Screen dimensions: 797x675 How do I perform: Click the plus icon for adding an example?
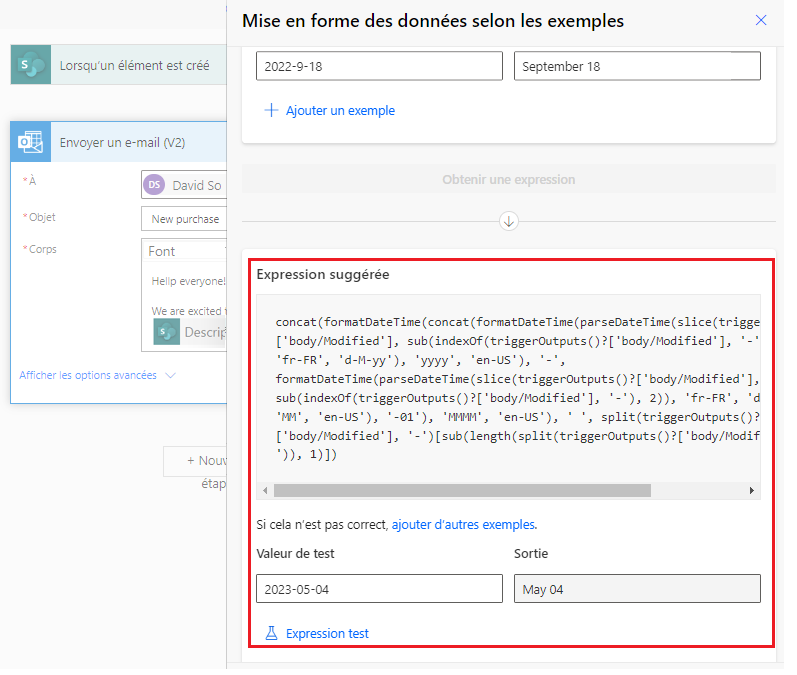click(271, 111)
